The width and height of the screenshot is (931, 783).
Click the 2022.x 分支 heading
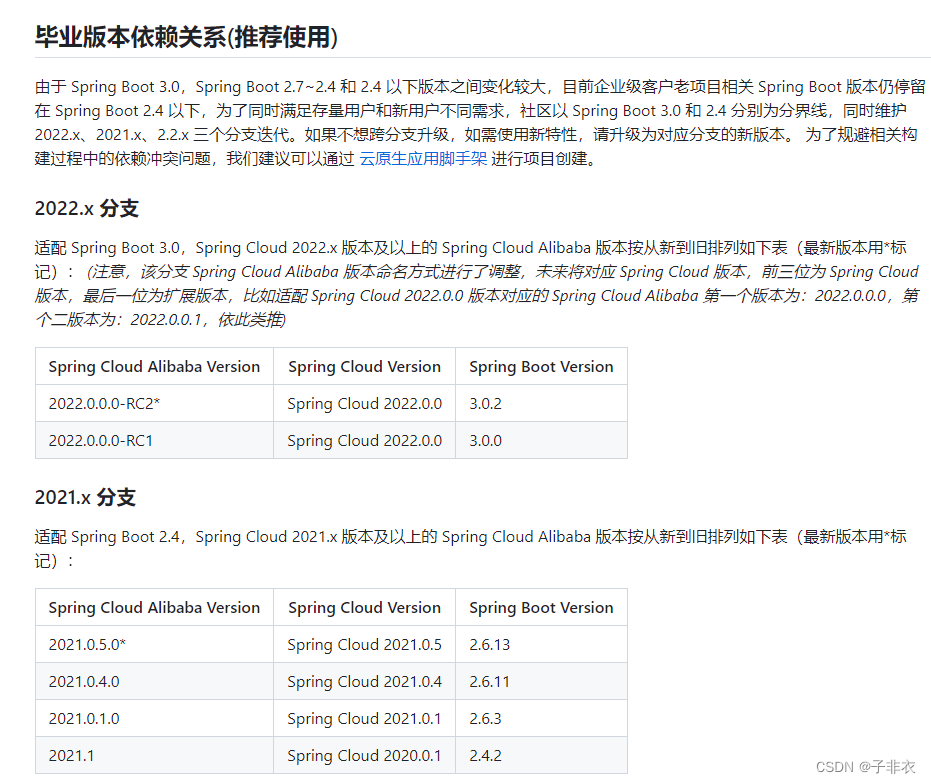click(x=87, y=208)
